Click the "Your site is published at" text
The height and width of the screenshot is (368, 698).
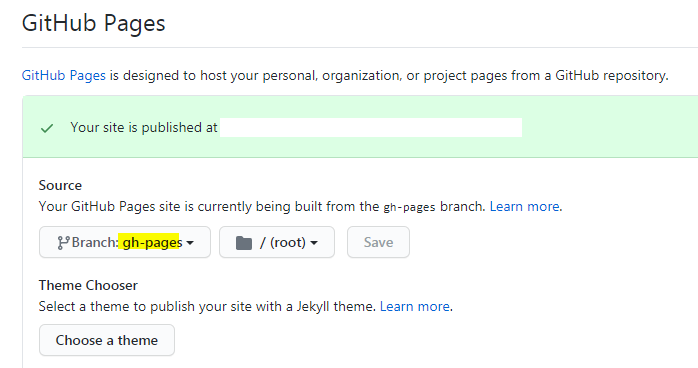[144, 128]
